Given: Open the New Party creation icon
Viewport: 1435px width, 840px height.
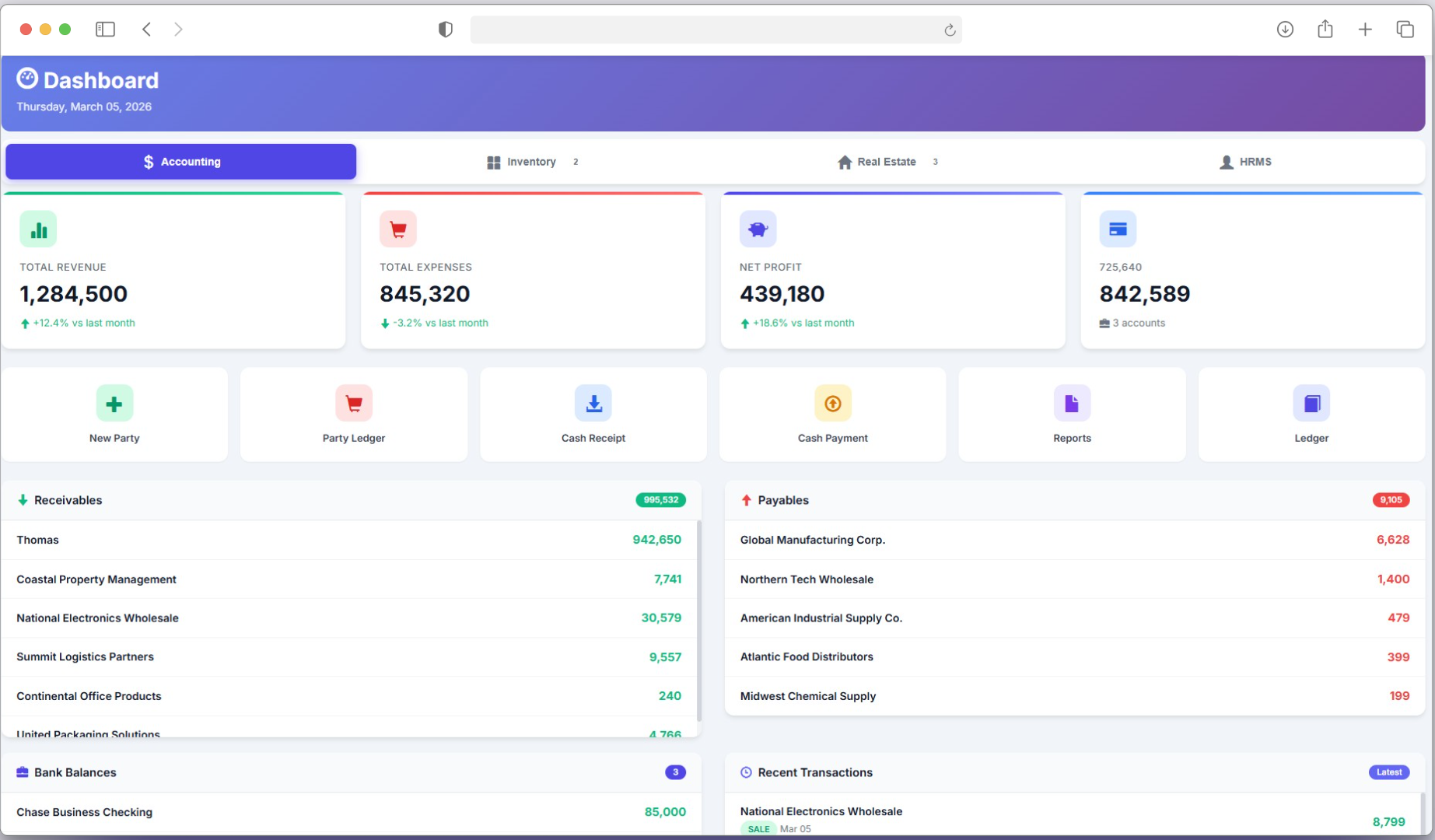Looking at the screenshot, I should point(114,403).
